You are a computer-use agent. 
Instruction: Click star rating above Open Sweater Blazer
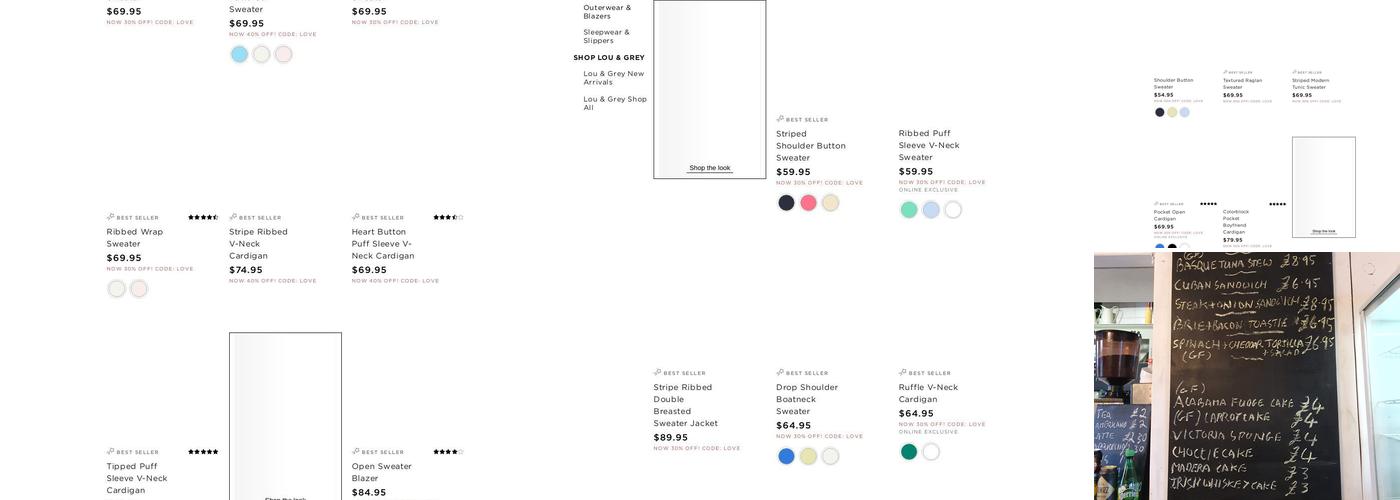pos(448,452)
